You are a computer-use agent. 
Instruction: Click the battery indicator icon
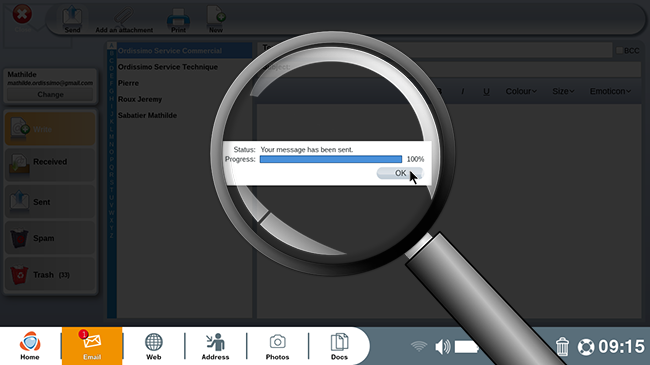click(x=466, y=347)
